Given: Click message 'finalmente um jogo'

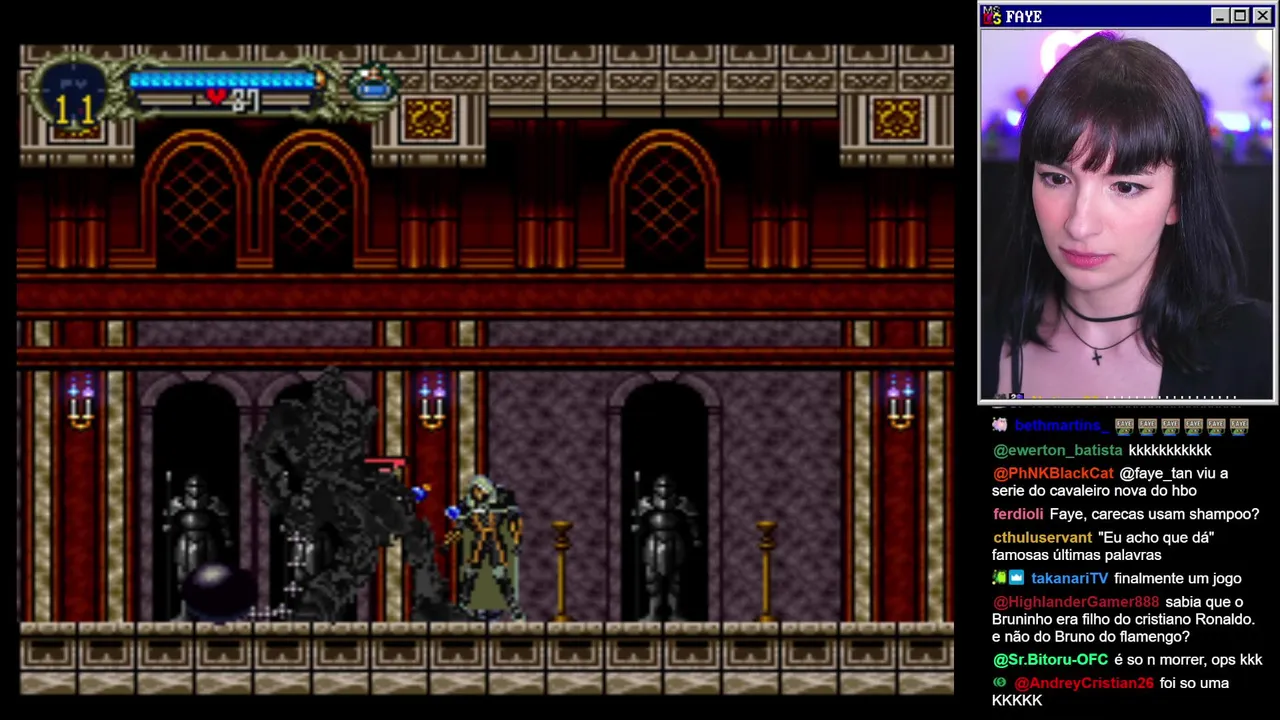Looking at the screenshot, I should click(x=1177, y=578).
